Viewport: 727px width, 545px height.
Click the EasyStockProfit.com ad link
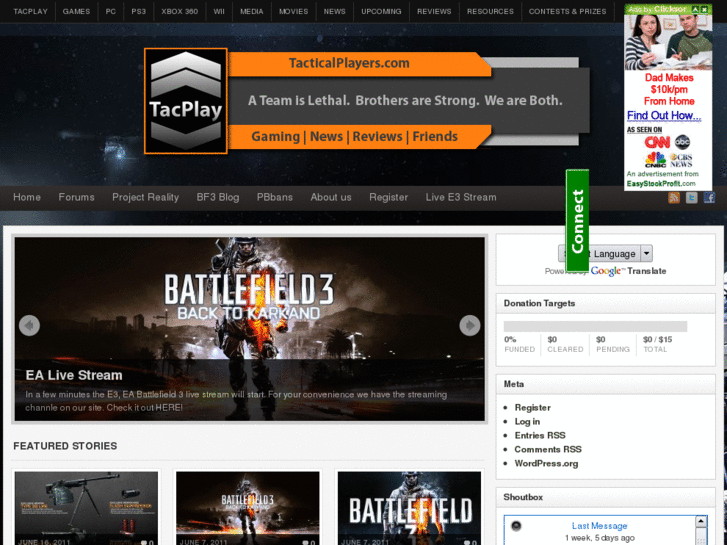661,184
